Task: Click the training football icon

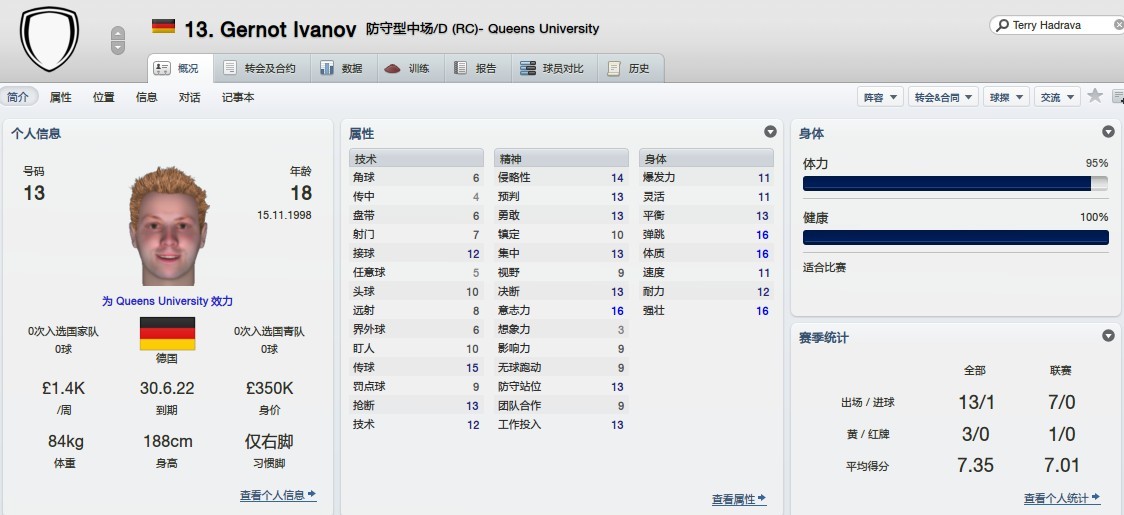Action: [392, 69]
